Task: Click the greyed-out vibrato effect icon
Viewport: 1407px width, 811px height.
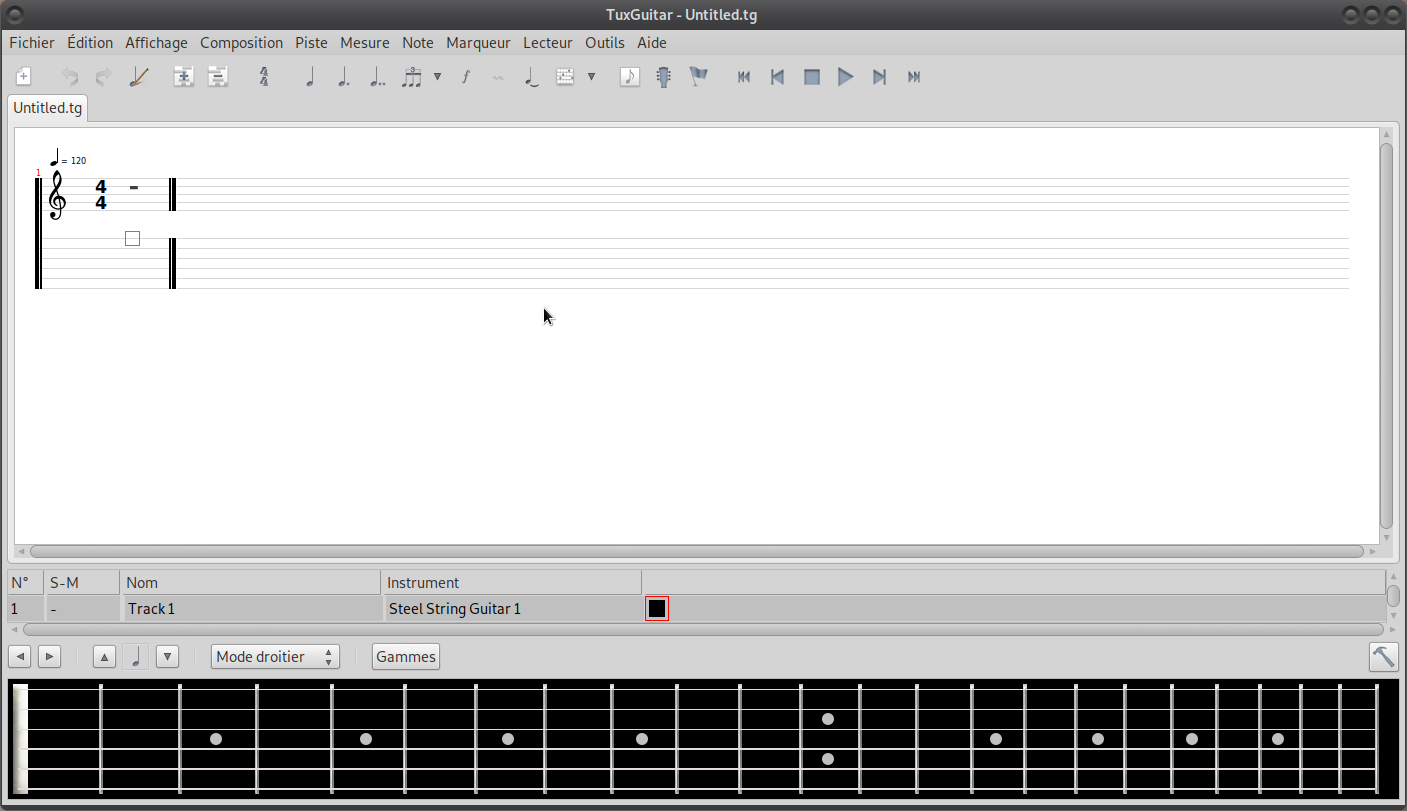Action: 498,77
